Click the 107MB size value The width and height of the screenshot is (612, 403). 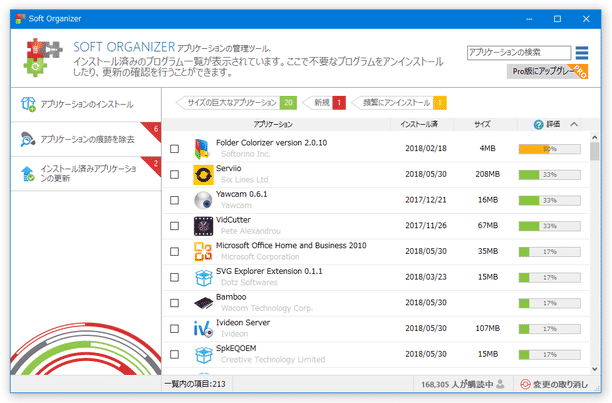pos(487,329)
